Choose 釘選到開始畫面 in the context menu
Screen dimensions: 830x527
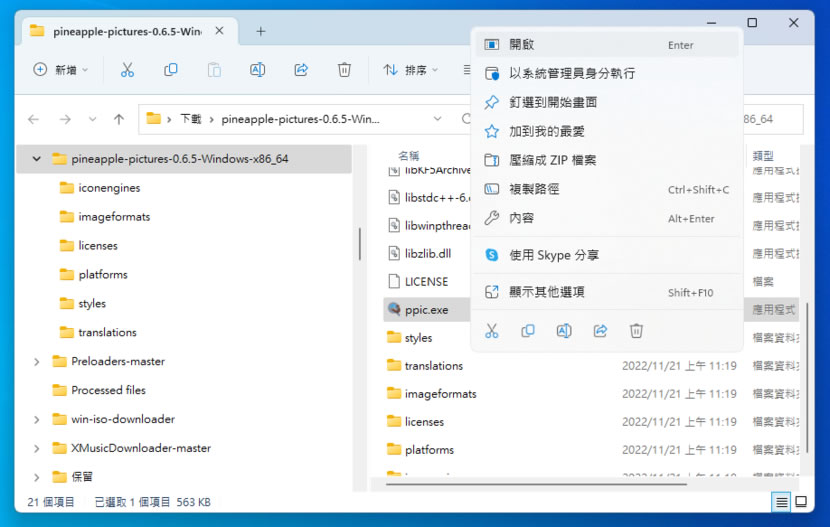pos(607,102)
